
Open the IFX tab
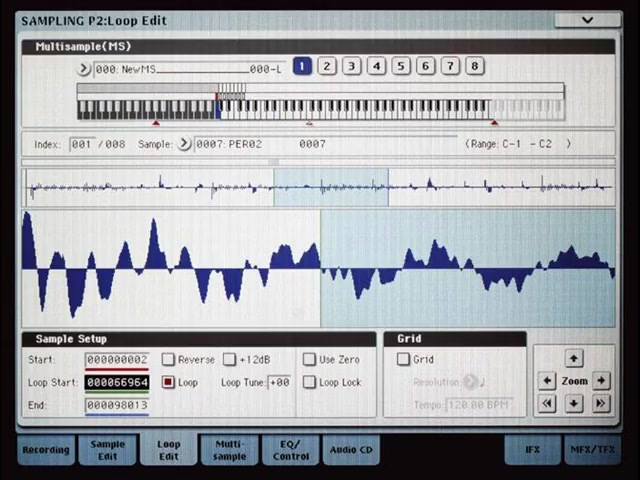click(x=533, y=450)
